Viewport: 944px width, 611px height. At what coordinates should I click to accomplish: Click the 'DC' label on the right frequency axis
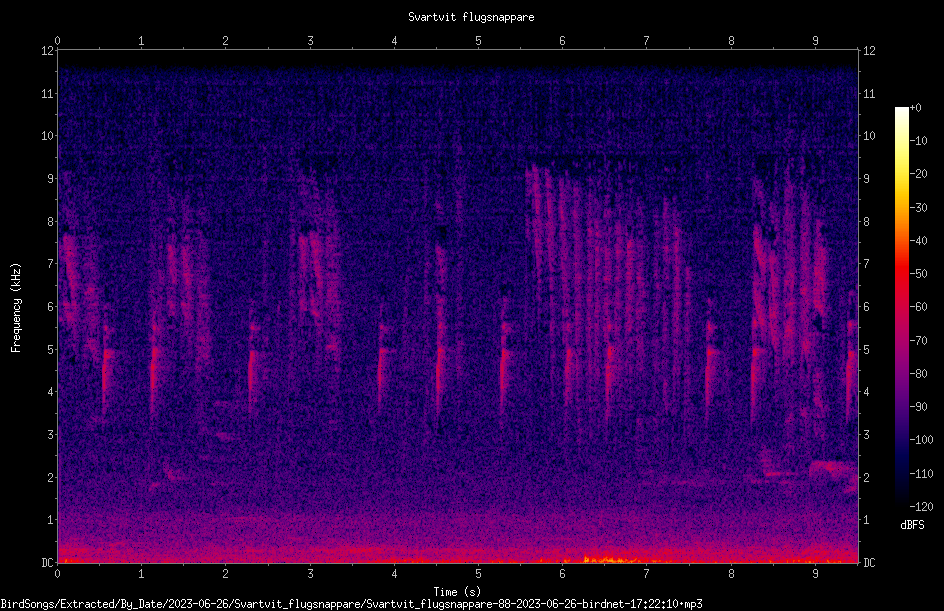pos(869,563)
